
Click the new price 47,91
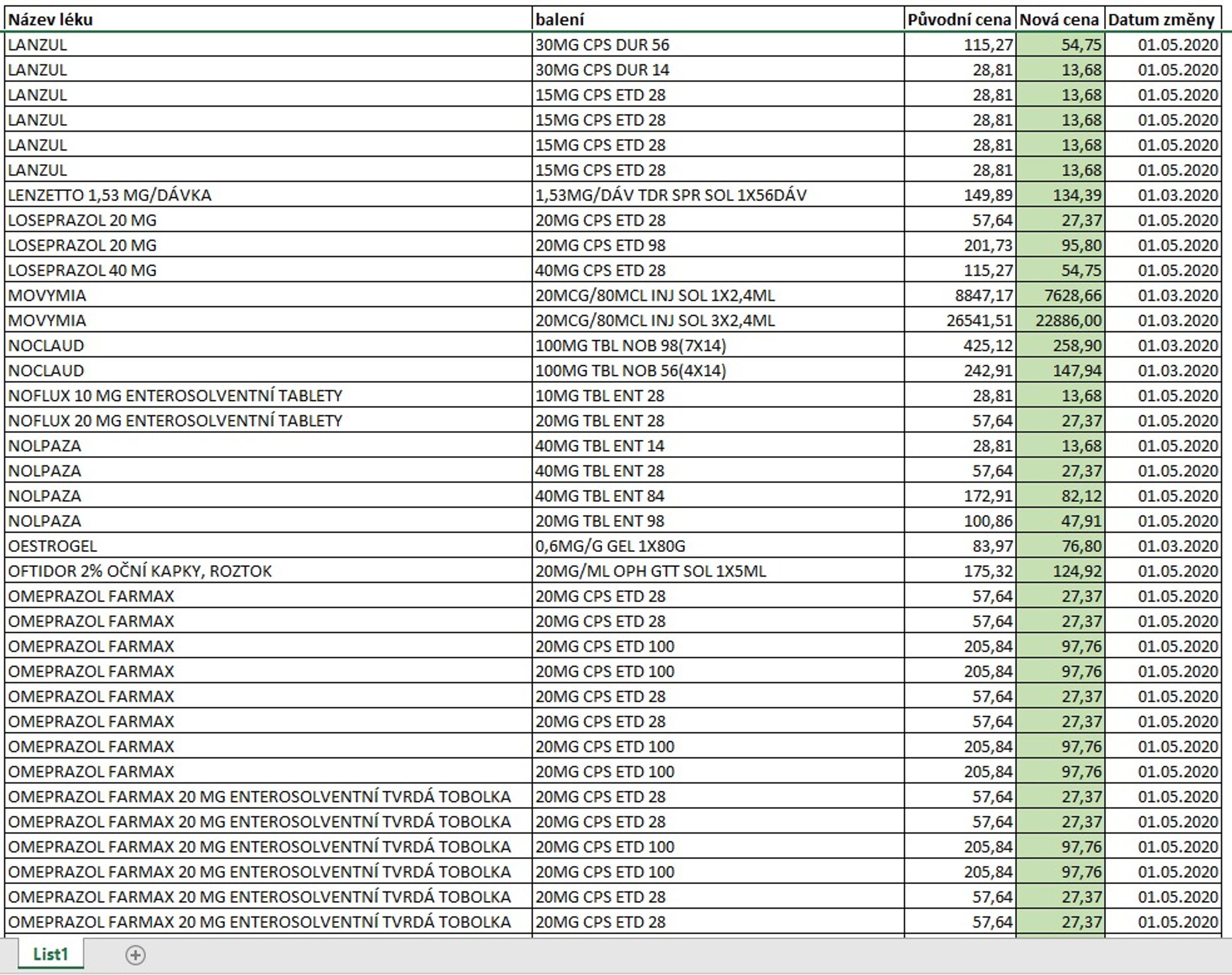[1060, 521]
